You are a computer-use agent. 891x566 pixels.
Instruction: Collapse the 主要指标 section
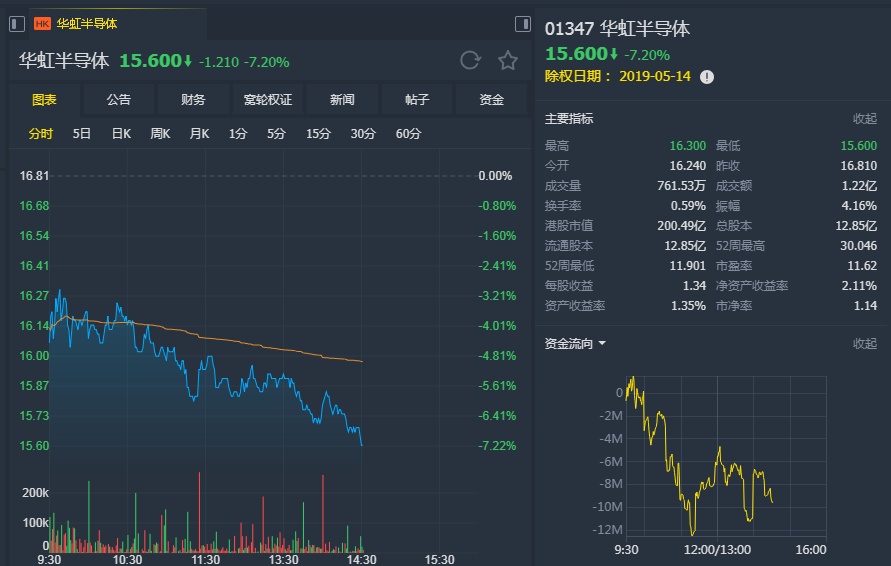click(x=864, y=118)
